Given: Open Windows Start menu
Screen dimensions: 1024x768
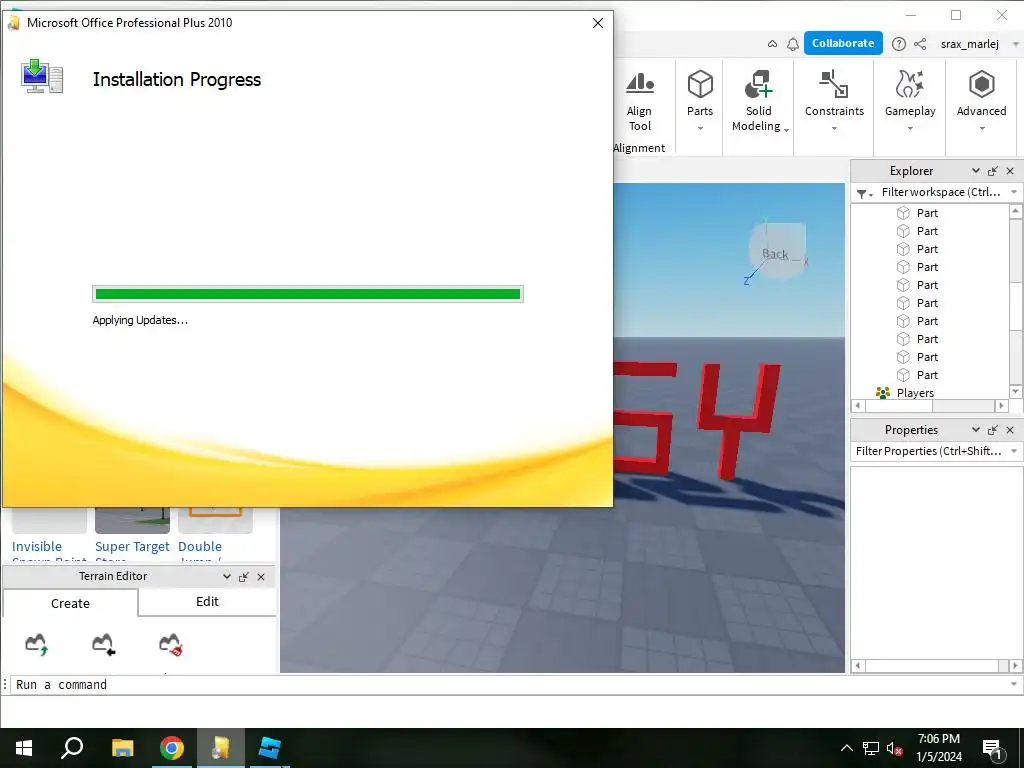Looking at the screenshot, I should [x=24, y=748].
